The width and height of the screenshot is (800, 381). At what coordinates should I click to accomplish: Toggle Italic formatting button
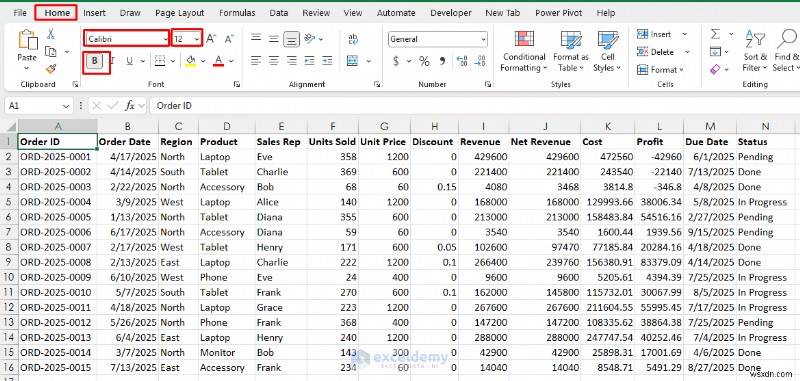[x=112, y=61]
